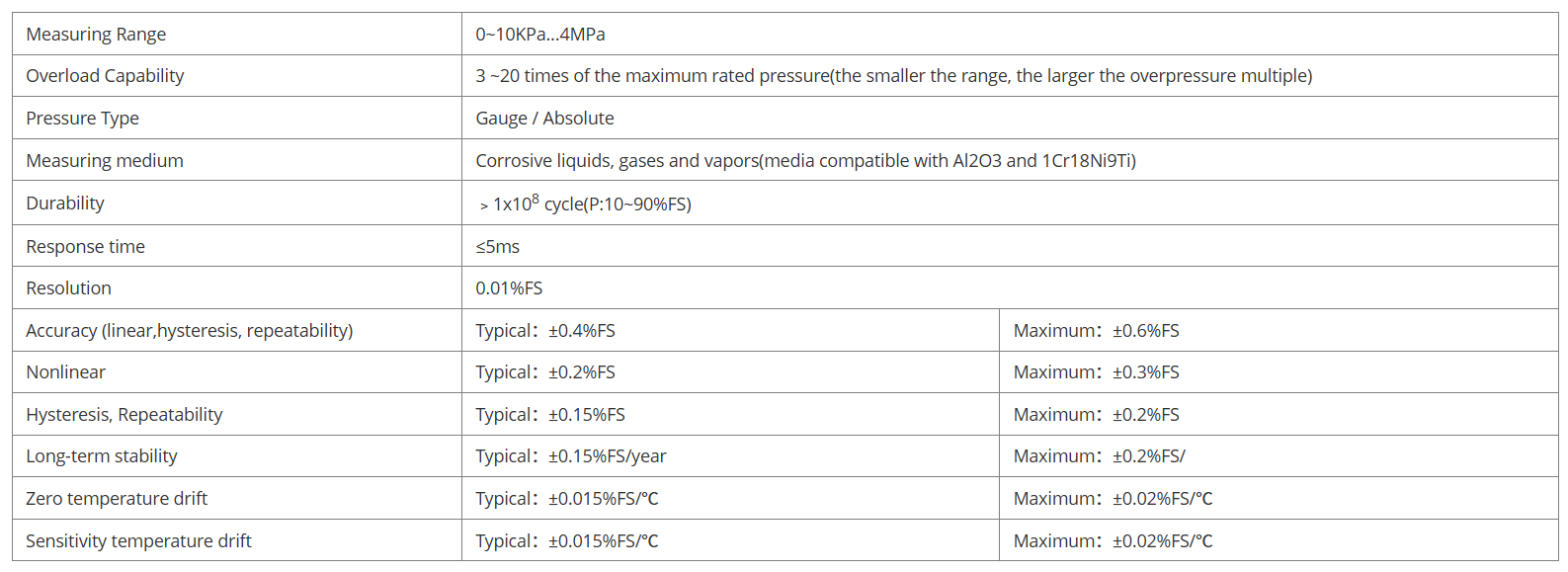Click the Resolution 0.01%FS value
This screenshot has height=572, width=1568.
(x=509, y=288)
